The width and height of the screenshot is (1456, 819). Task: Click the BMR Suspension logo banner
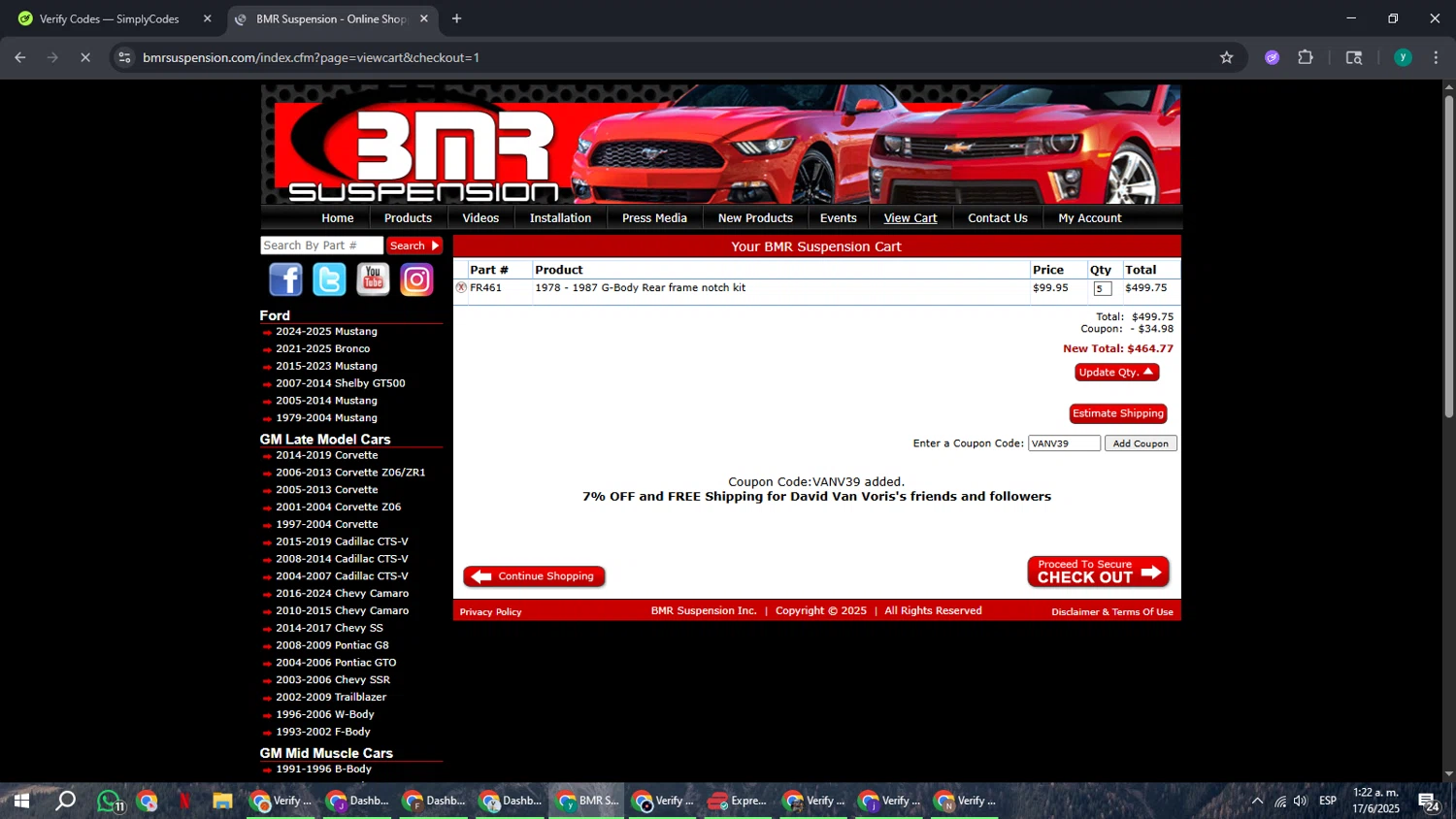[720, 145]
